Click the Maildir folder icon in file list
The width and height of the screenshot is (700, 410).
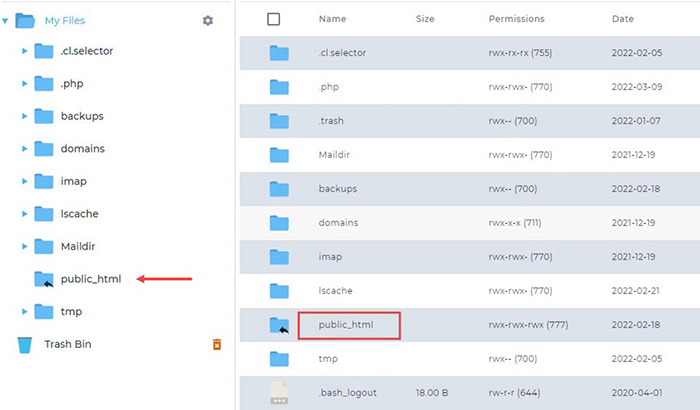pyautogui.click(x=278, y=155)
